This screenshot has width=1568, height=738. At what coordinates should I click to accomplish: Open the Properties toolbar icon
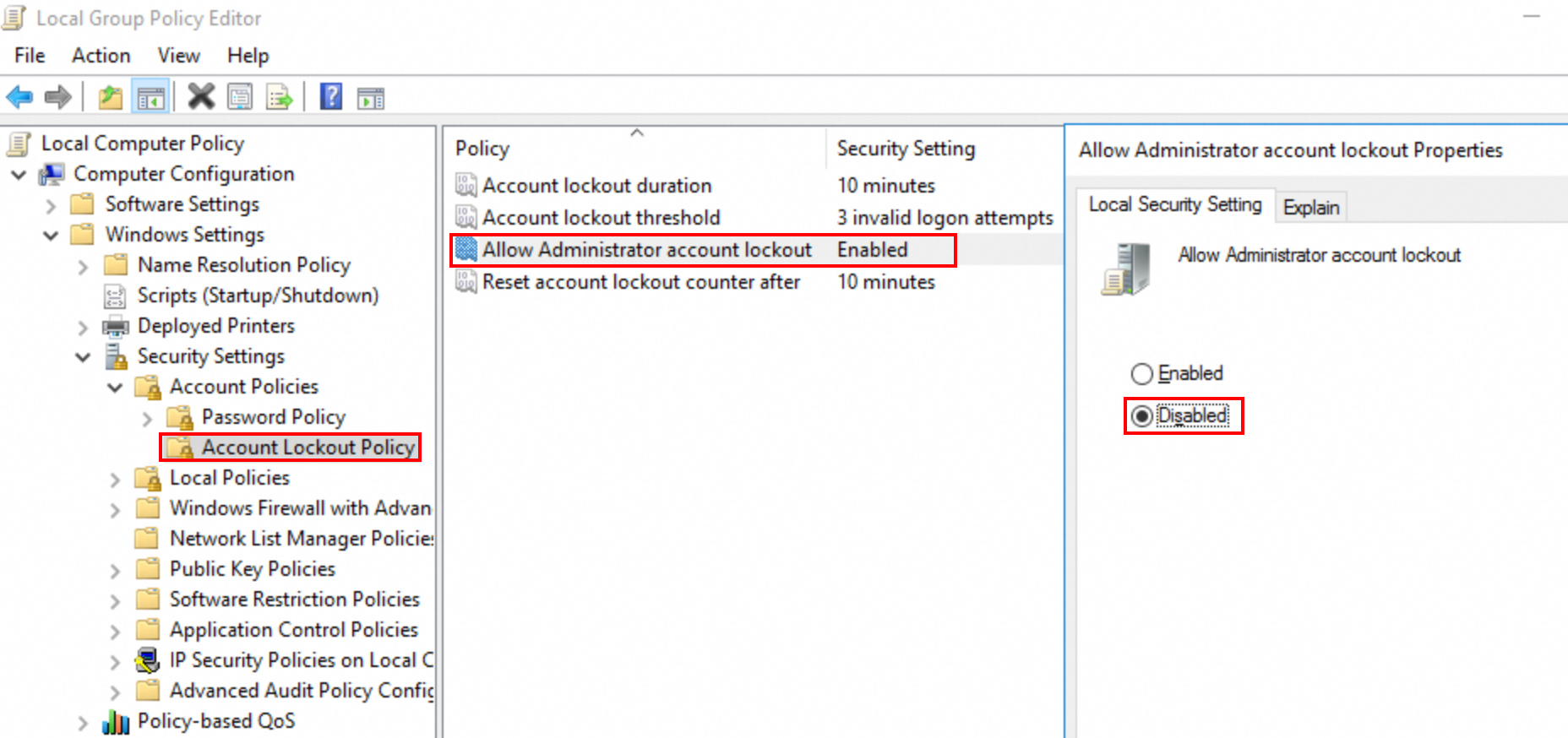[241, 98]
